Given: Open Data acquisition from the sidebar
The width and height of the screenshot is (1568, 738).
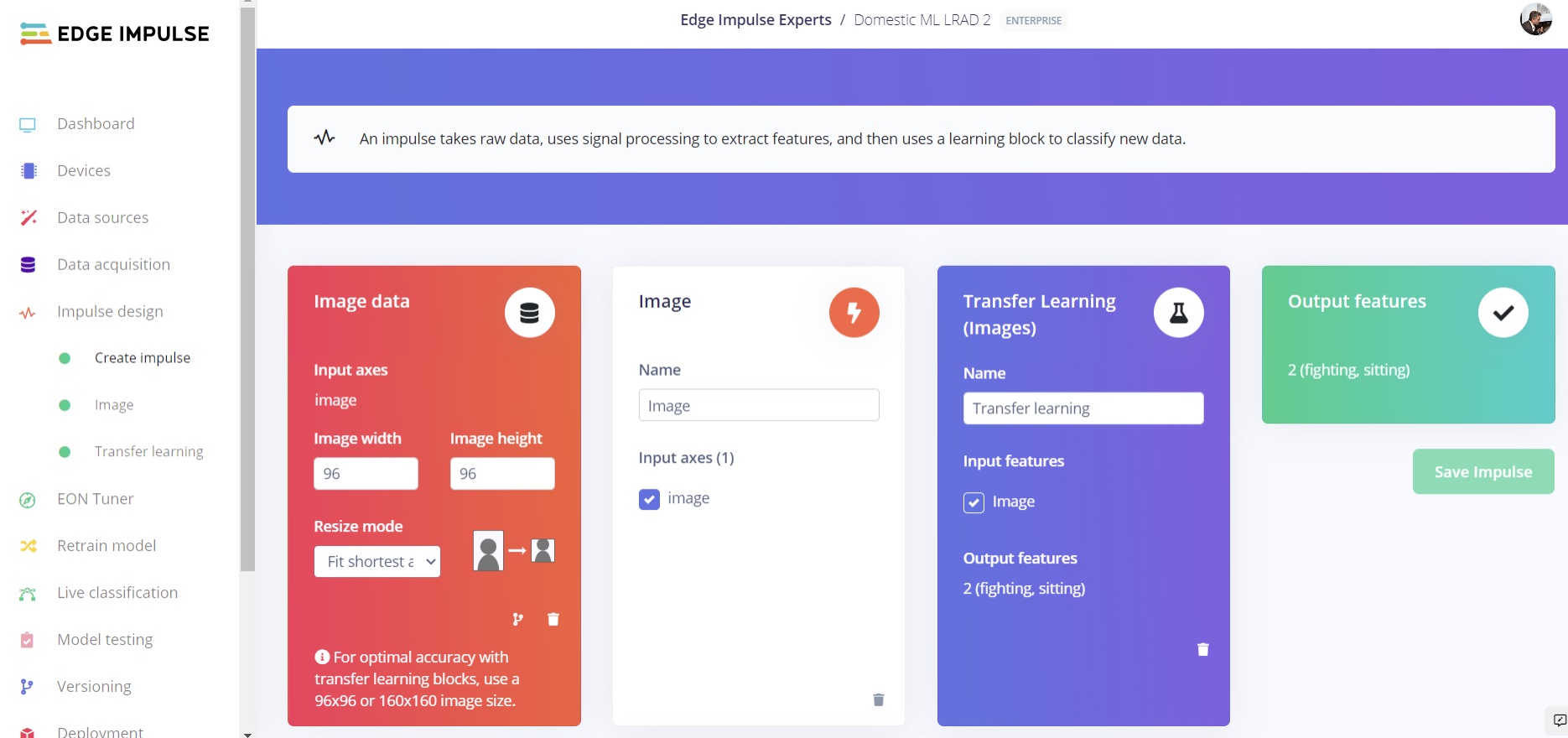Looking at the screenshot, I should pyautogui.click(x=113, y=265).
